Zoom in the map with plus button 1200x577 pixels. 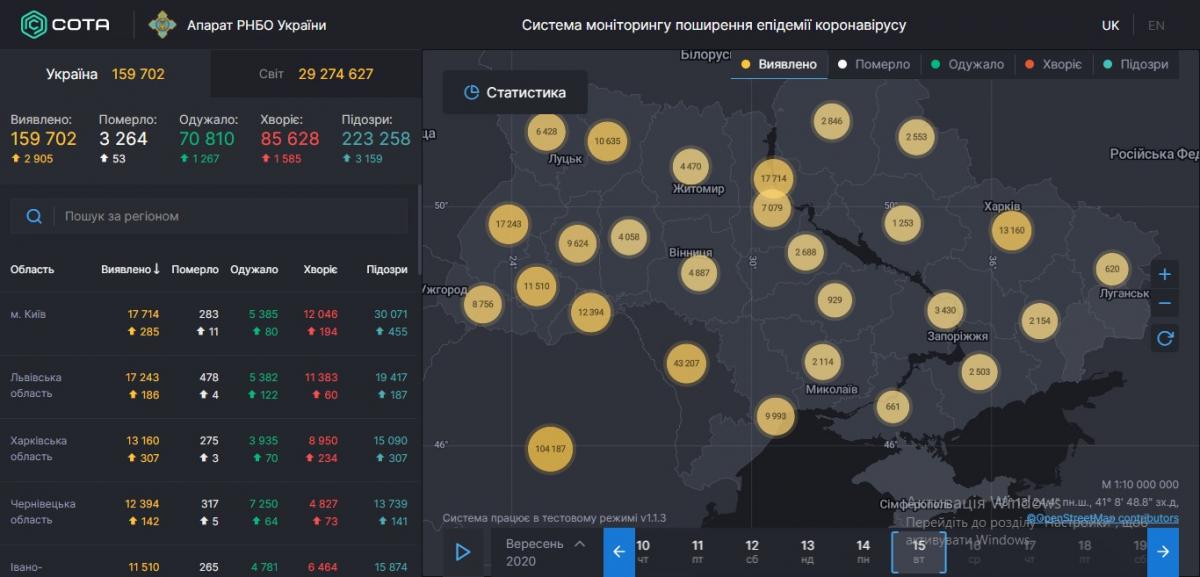[1164, 274]
